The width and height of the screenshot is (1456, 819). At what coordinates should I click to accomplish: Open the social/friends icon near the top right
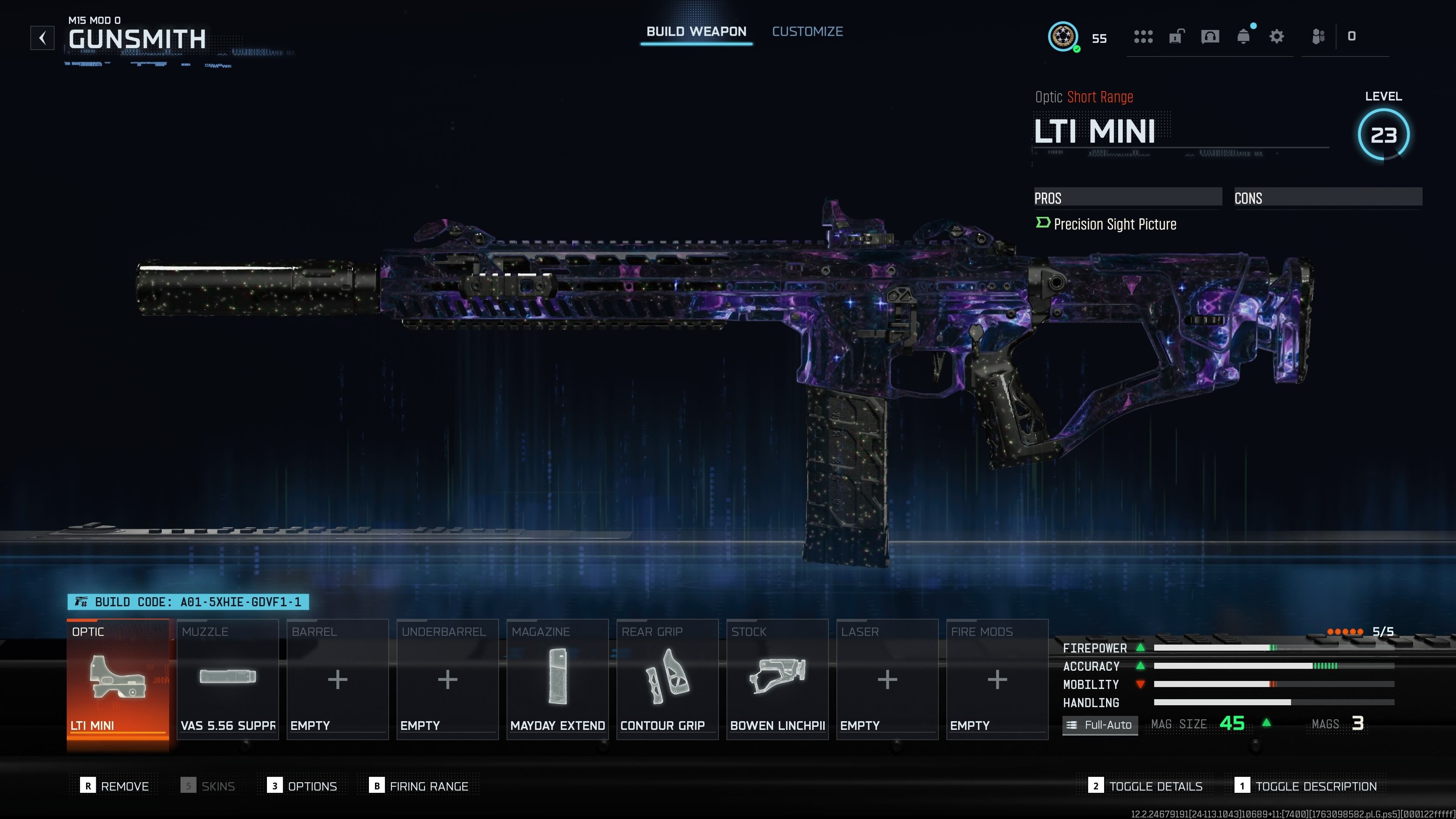(1319, 37)
